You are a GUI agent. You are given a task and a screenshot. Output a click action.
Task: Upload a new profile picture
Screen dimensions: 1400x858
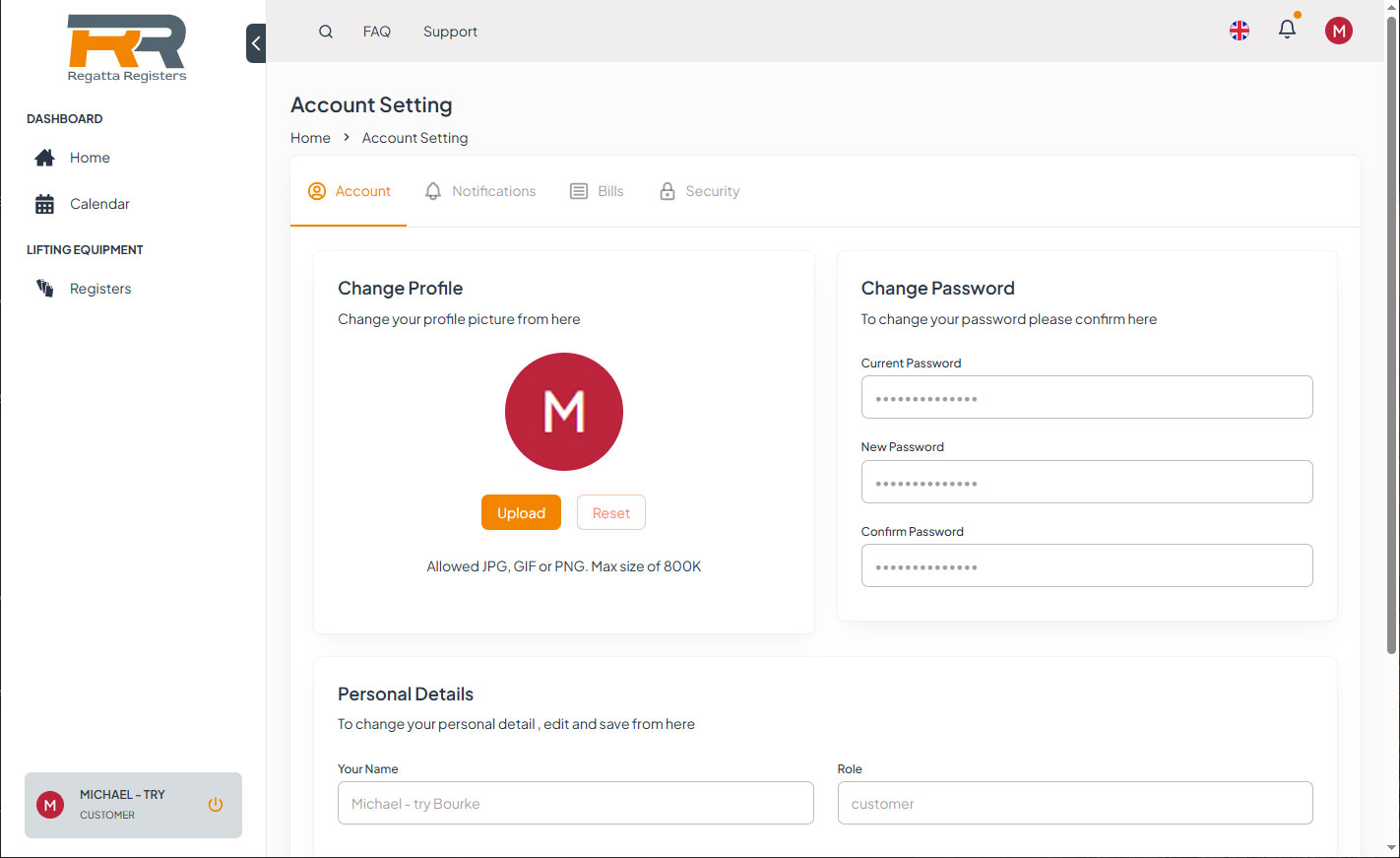point(521,512)
